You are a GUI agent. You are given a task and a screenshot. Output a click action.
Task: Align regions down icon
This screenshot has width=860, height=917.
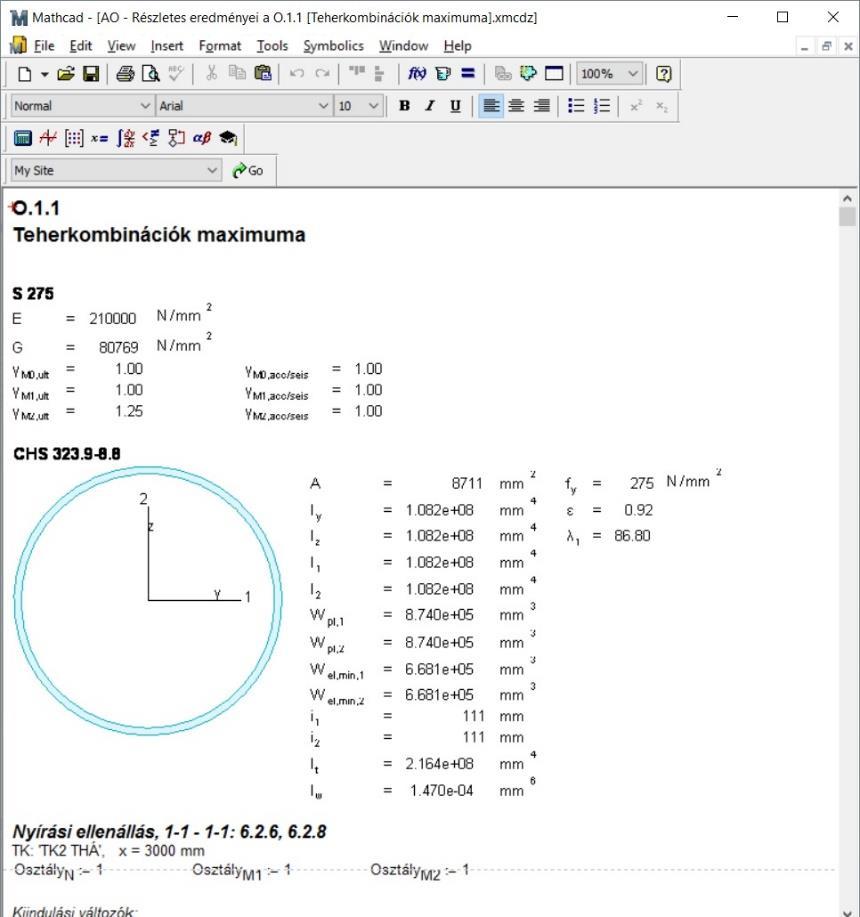tap(379, 73)
